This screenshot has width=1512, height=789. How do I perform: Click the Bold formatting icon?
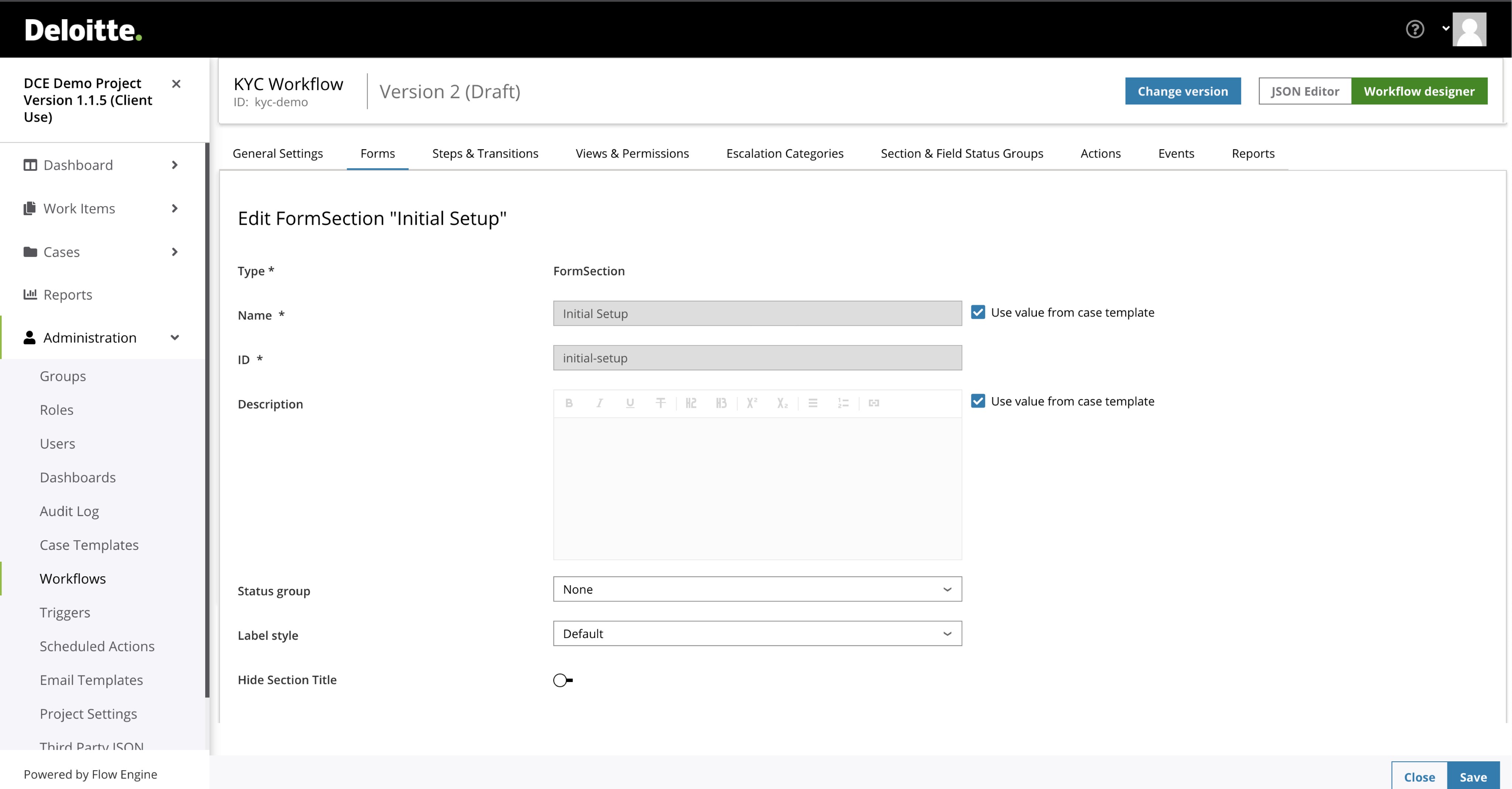click(x=569, y=403)
